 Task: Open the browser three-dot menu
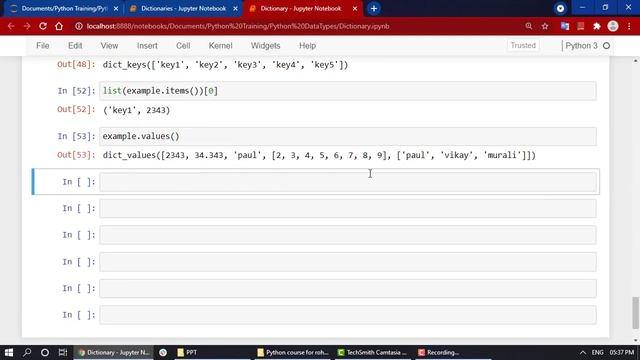pos(629,26)
